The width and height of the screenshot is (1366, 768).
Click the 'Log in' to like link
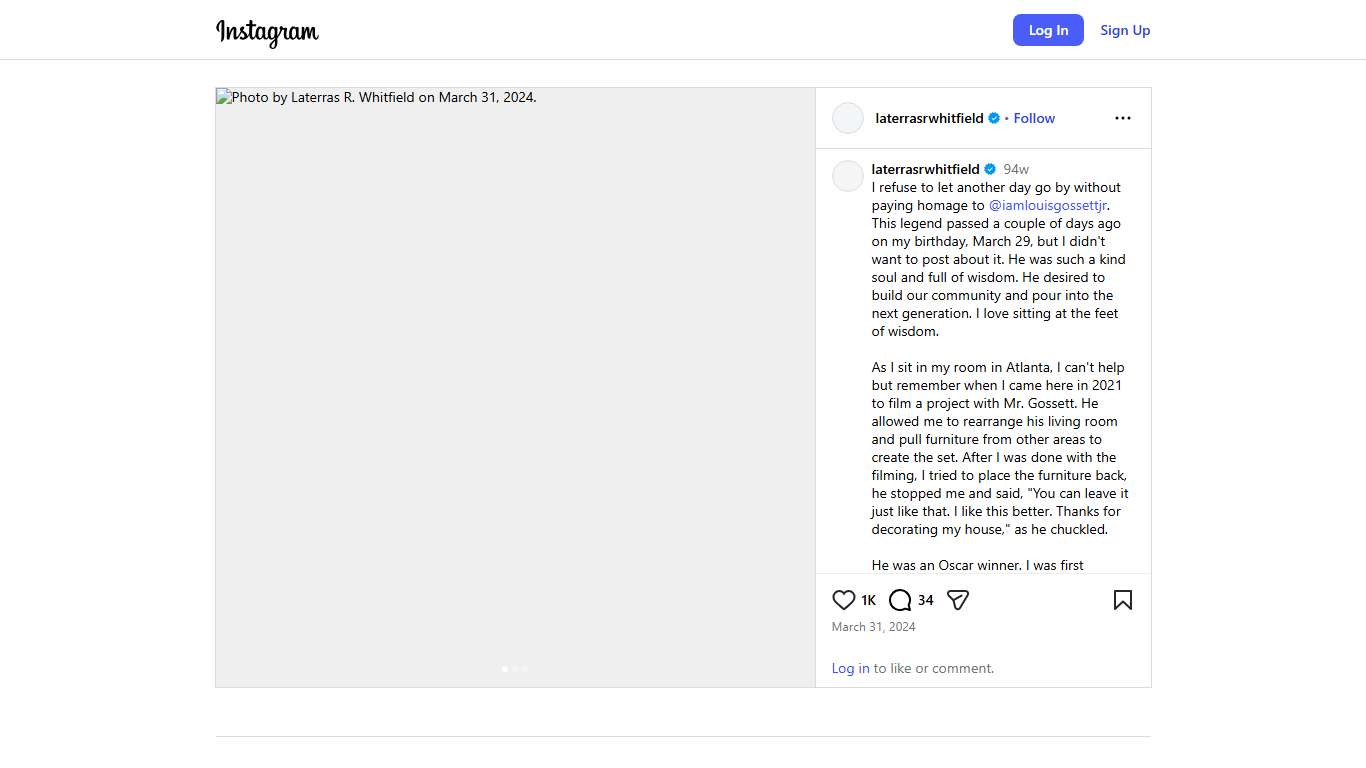[850, 668]
